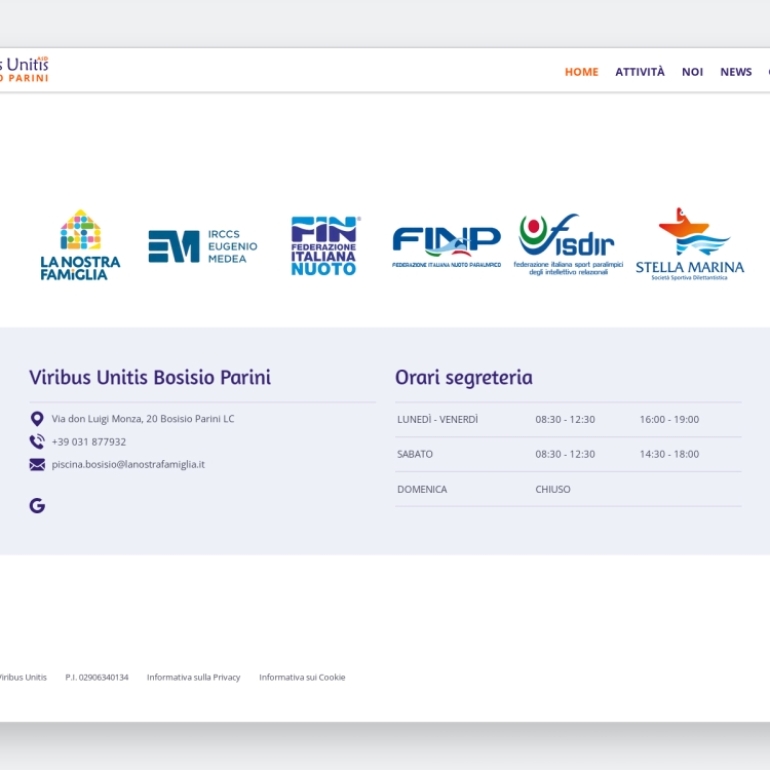The image size is (770, 770).
Task: Open the Fisdir federation logo
Action: click(x=568, y=244)
